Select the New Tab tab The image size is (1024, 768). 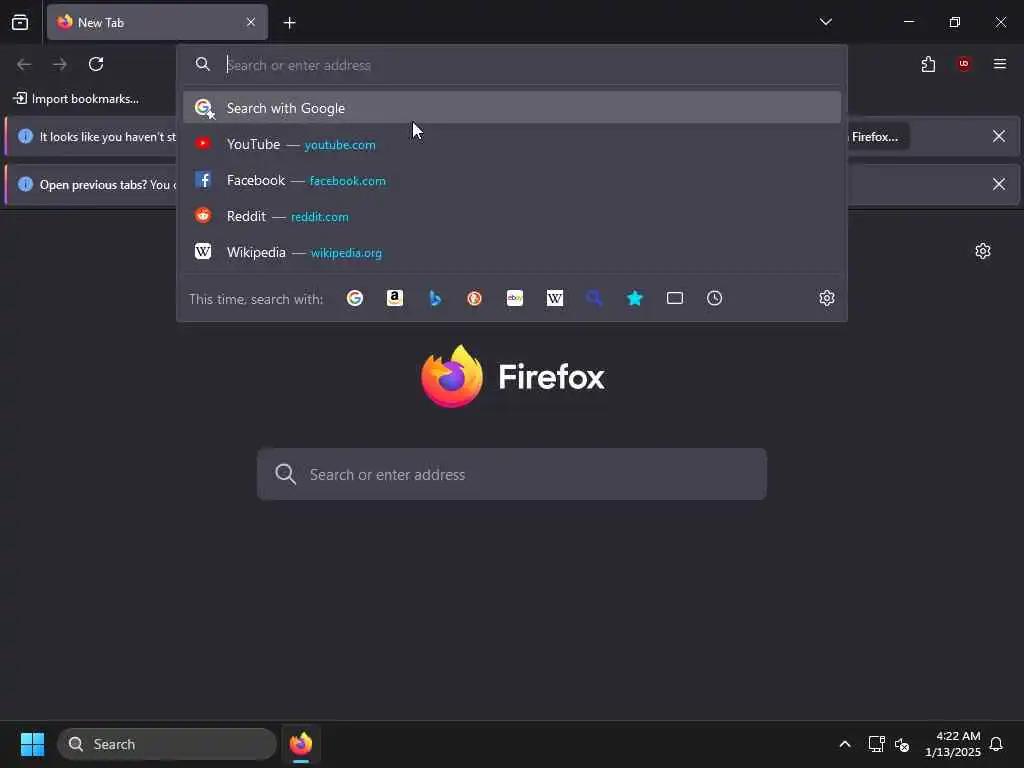pyautogui.click(x=157, y=22)
